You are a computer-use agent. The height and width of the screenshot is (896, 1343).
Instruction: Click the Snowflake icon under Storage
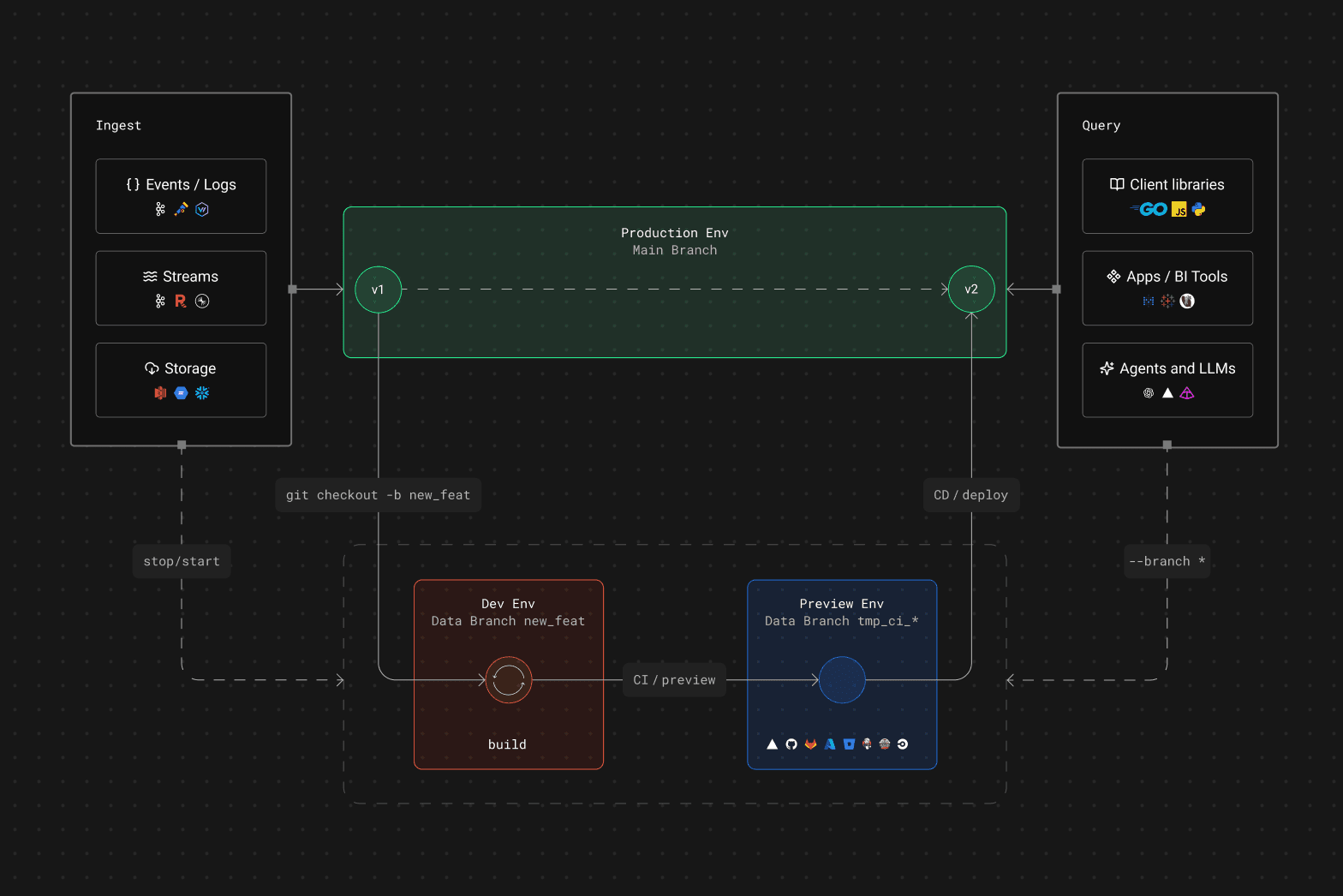(x=202, y=393)
